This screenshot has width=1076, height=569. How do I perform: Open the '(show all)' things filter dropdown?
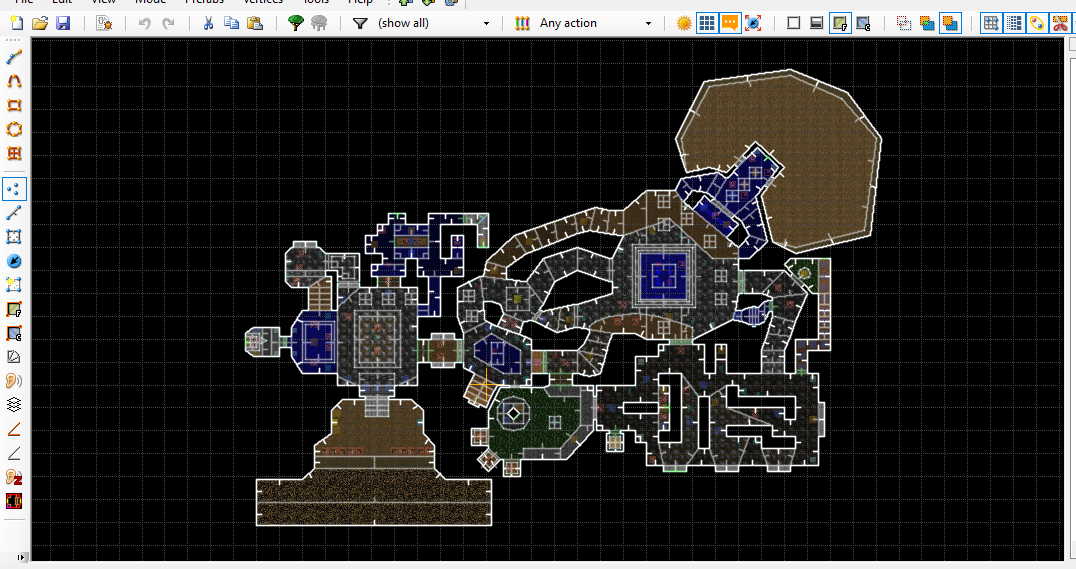[434, 23]
